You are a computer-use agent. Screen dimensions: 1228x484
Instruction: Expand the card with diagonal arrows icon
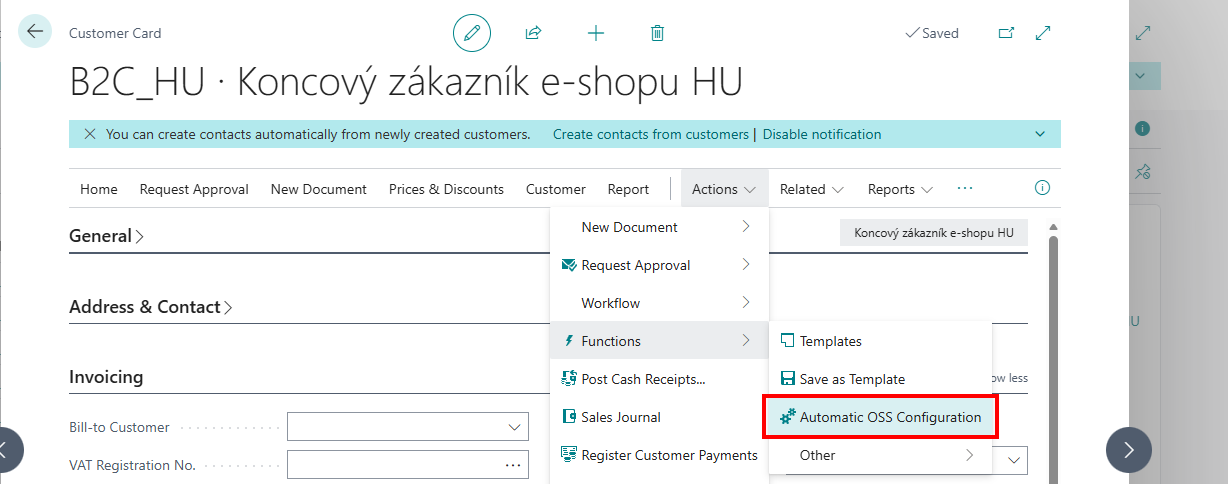(x=1043, y=33)
